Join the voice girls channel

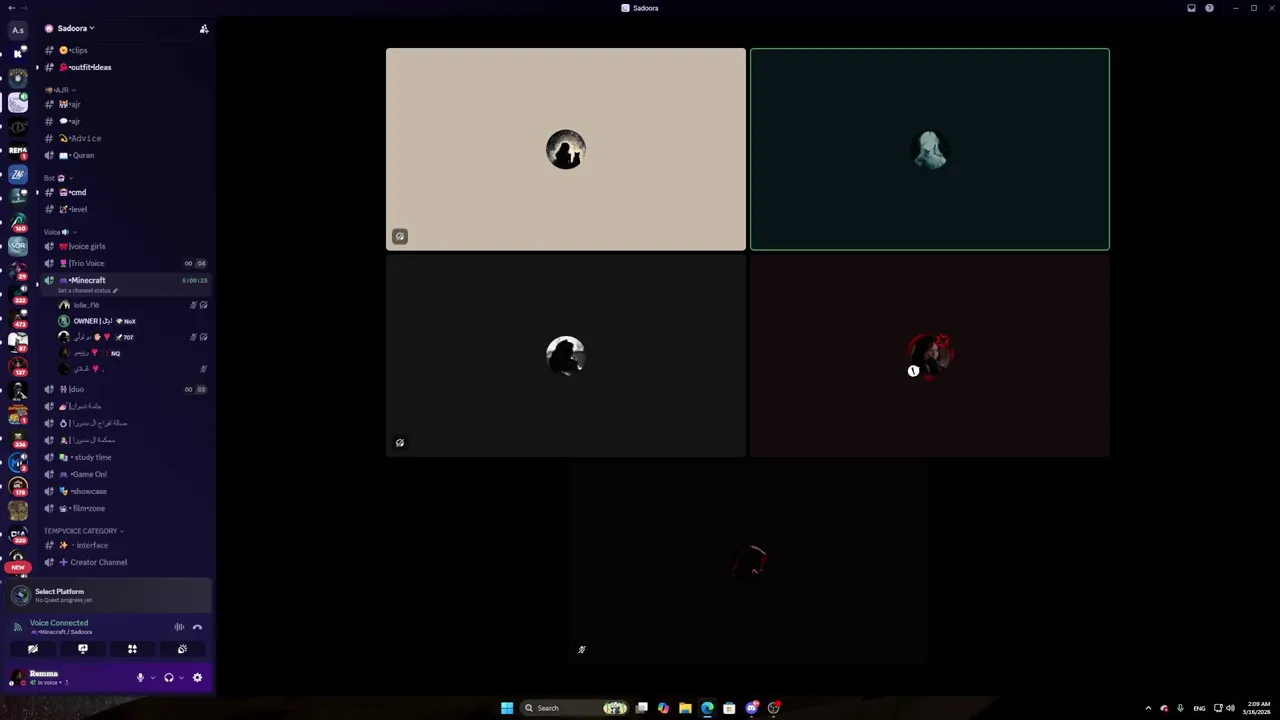click(x=125, y=246)
